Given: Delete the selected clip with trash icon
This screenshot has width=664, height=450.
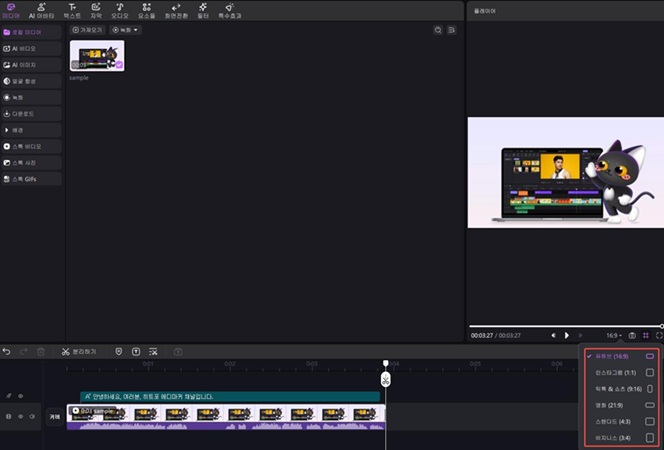Looking at the screenshot, I should (x=41, y=352).
